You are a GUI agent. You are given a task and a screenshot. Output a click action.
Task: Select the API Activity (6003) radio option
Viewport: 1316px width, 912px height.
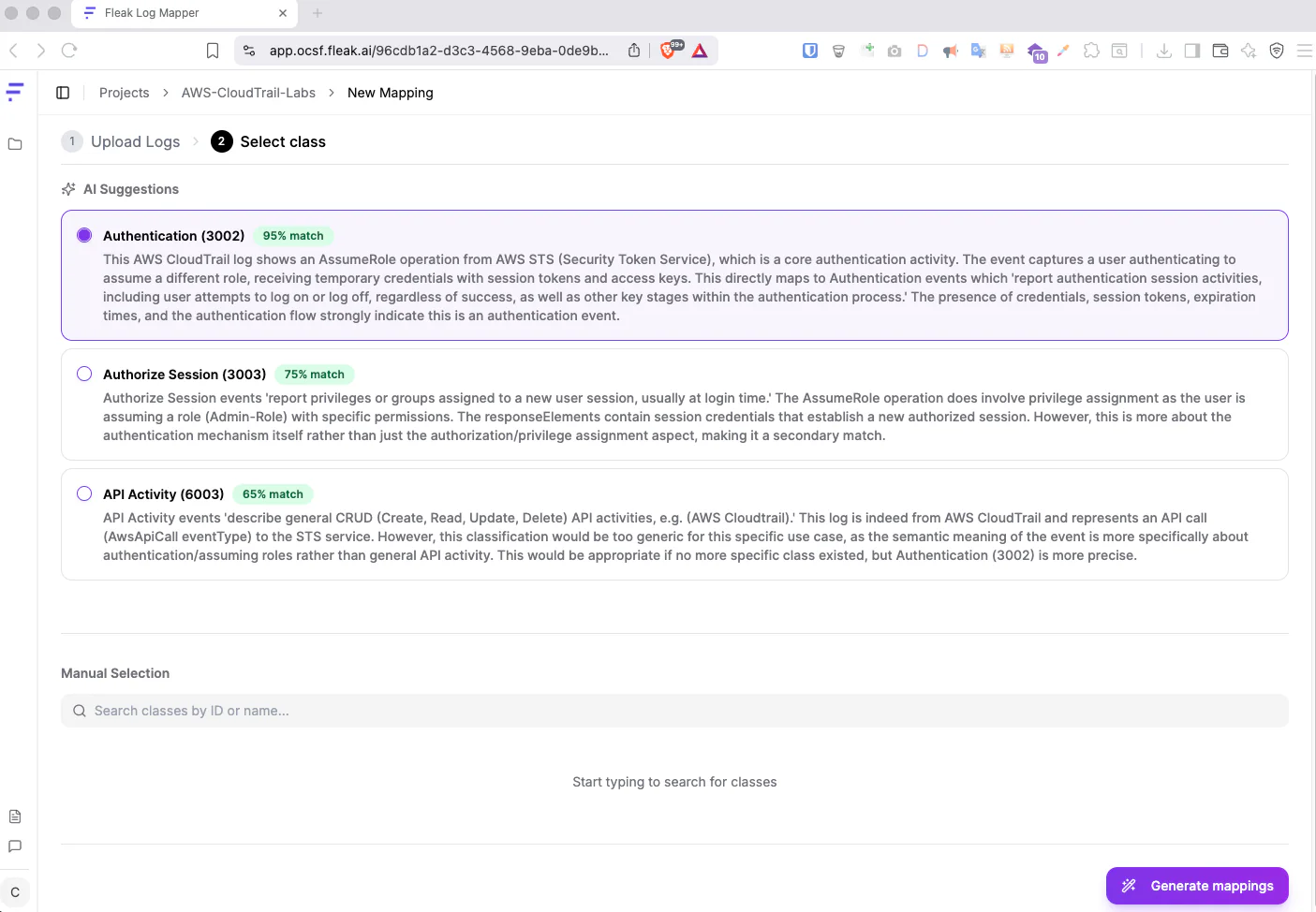point(84,494)
